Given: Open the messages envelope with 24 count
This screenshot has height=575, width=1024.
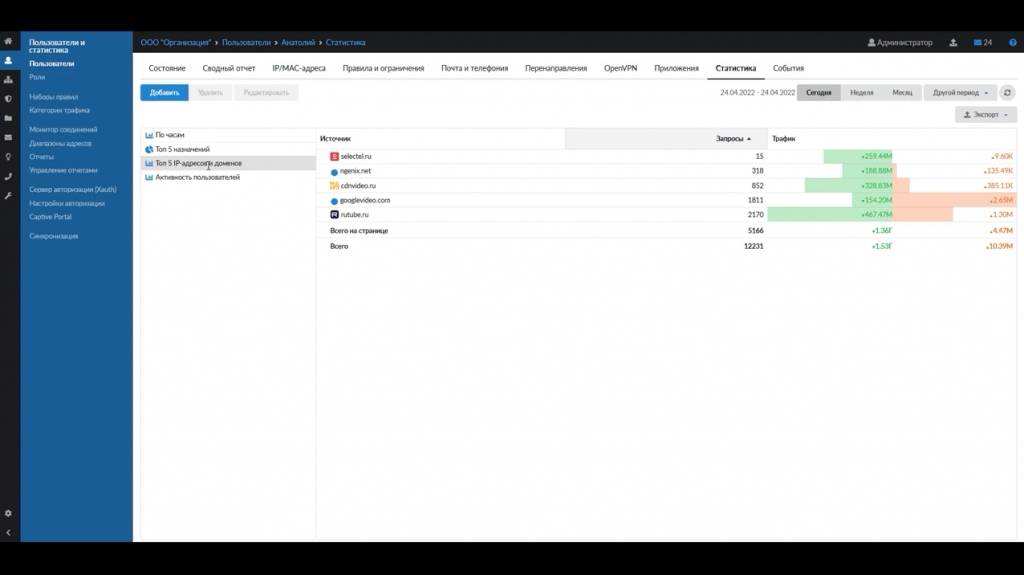Looking at the screenshot, I should 983,42.
